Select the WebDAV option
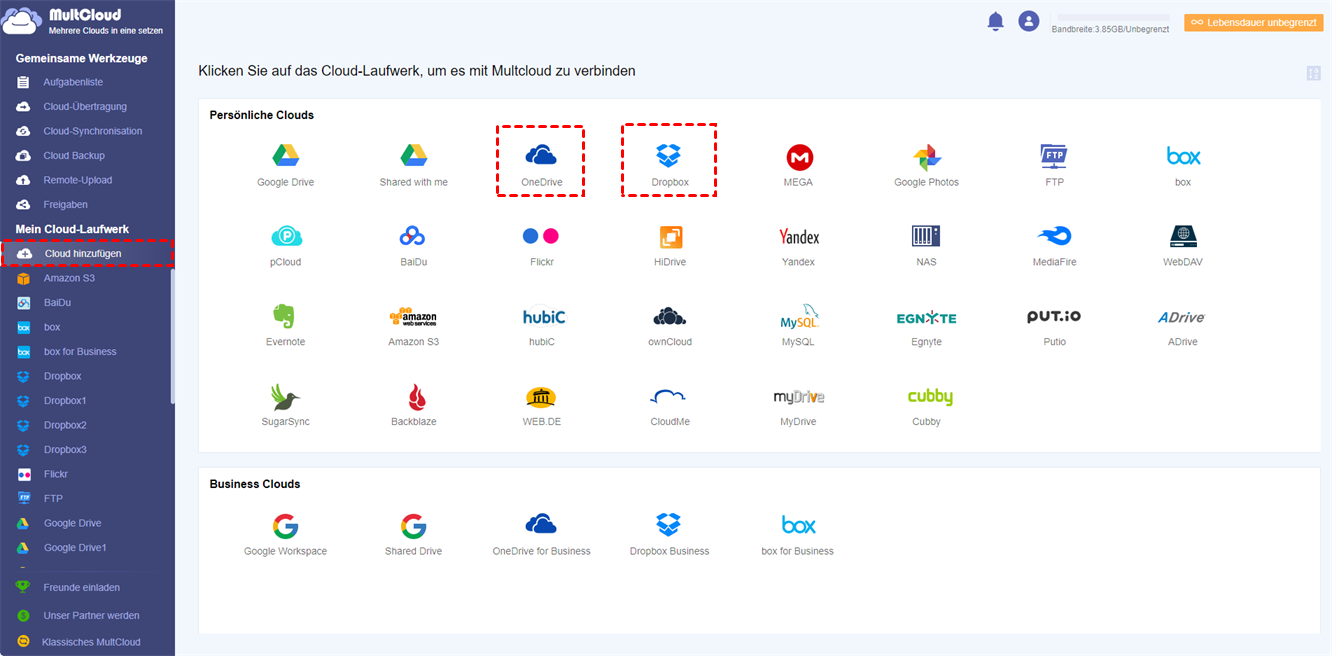 pyautogui.click(x=1183, y=245)
